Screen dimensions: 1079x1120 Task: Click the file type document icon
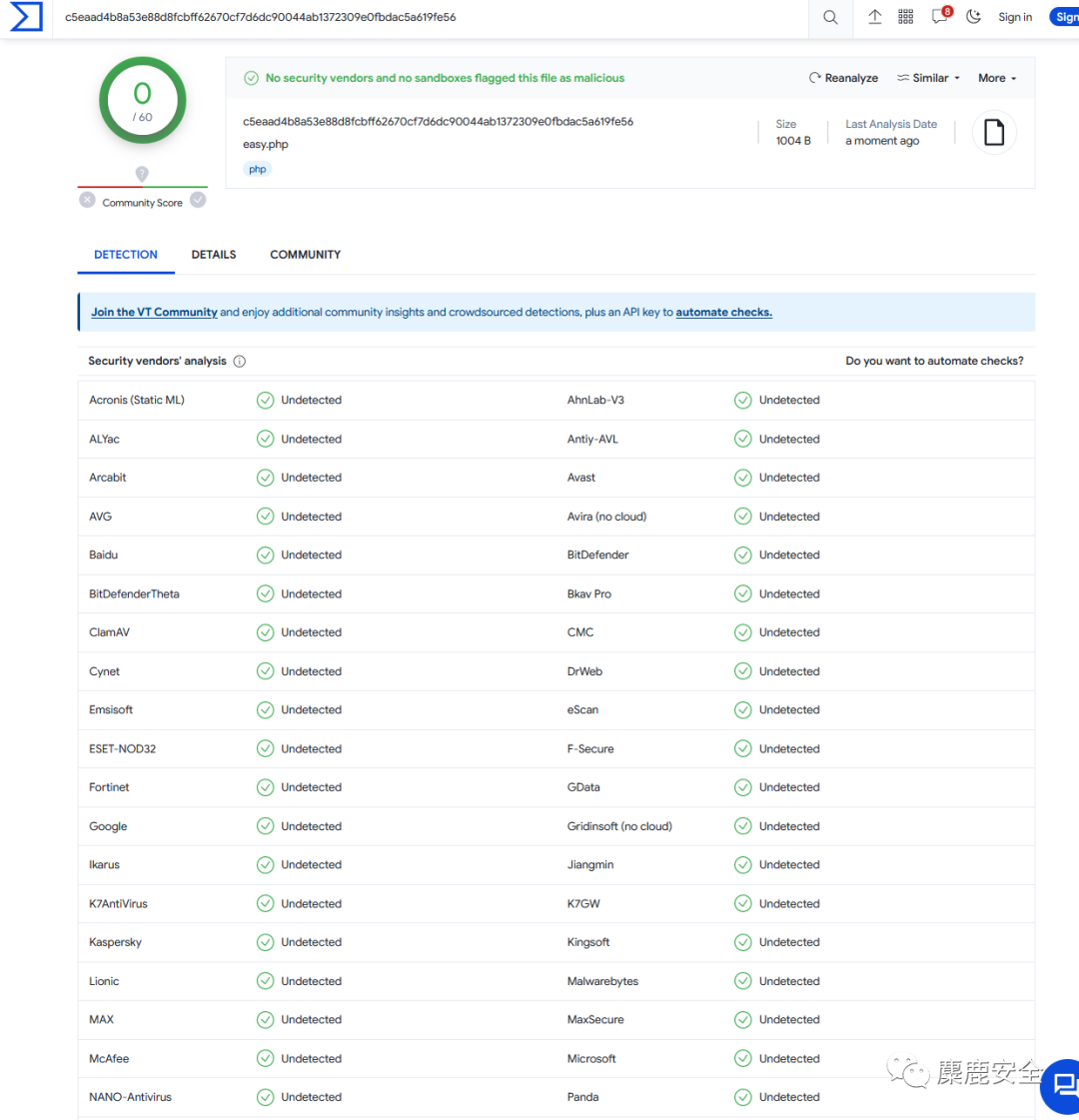[994, 132]
